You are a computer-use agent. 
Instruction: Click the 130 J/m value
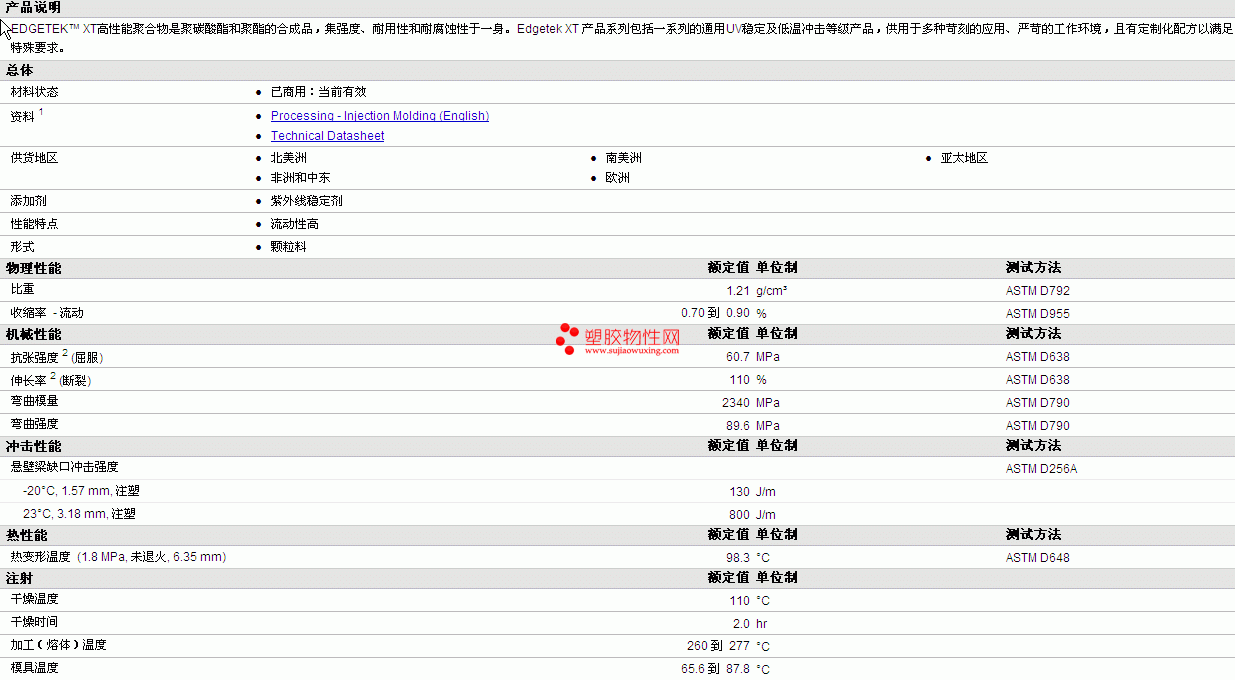pos(753,492)
